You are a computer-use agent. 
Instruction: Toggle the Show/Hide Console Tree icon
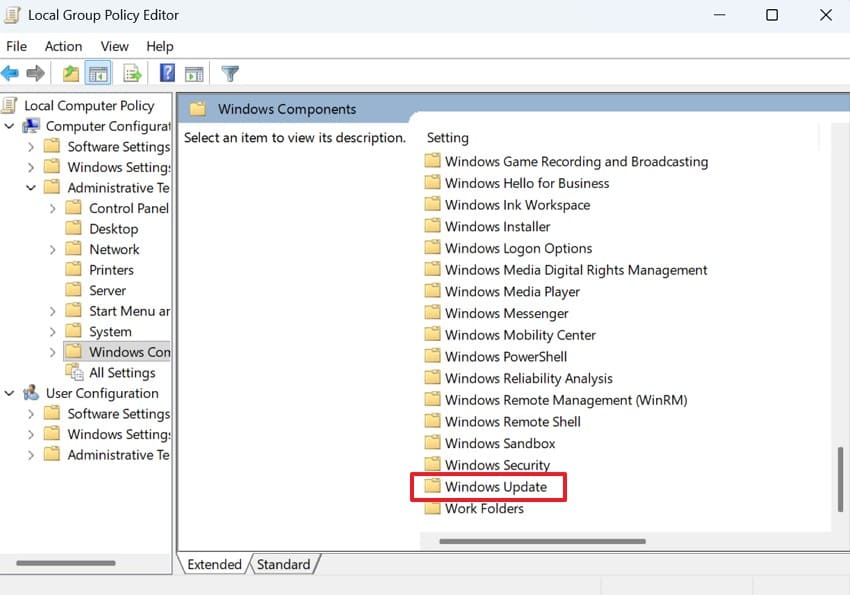point(98,73)
